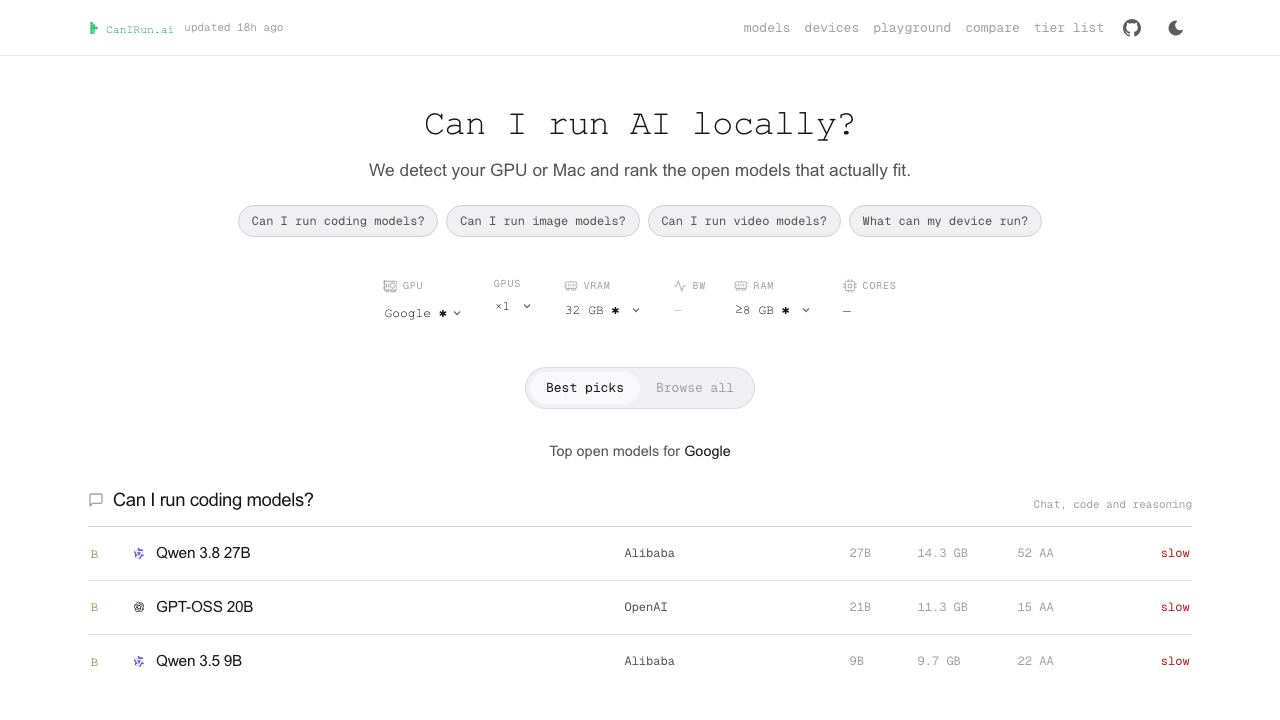Viewport: 1280px width, 720px height.
Task: Click the GPU chip icon label
Action: [x=390, y=286]
